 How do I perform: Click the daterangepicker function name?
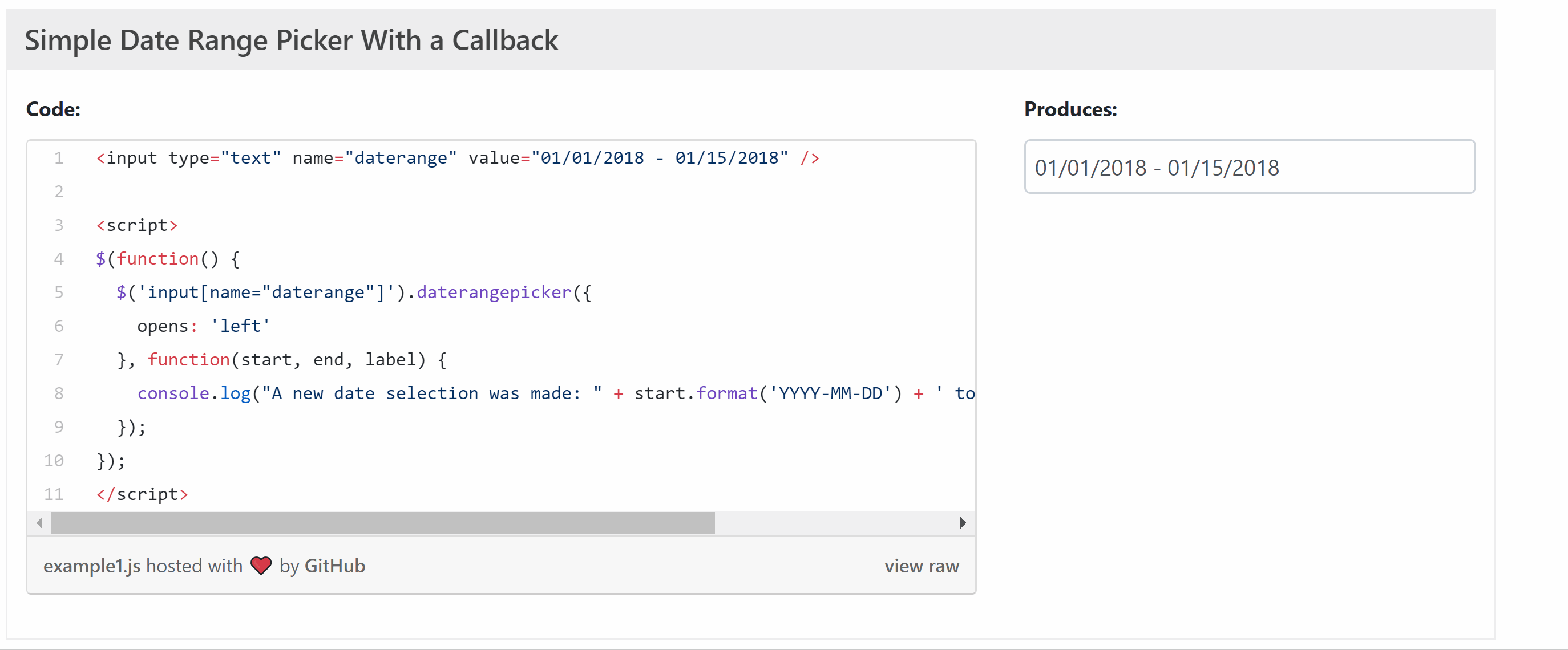point(494,292)
